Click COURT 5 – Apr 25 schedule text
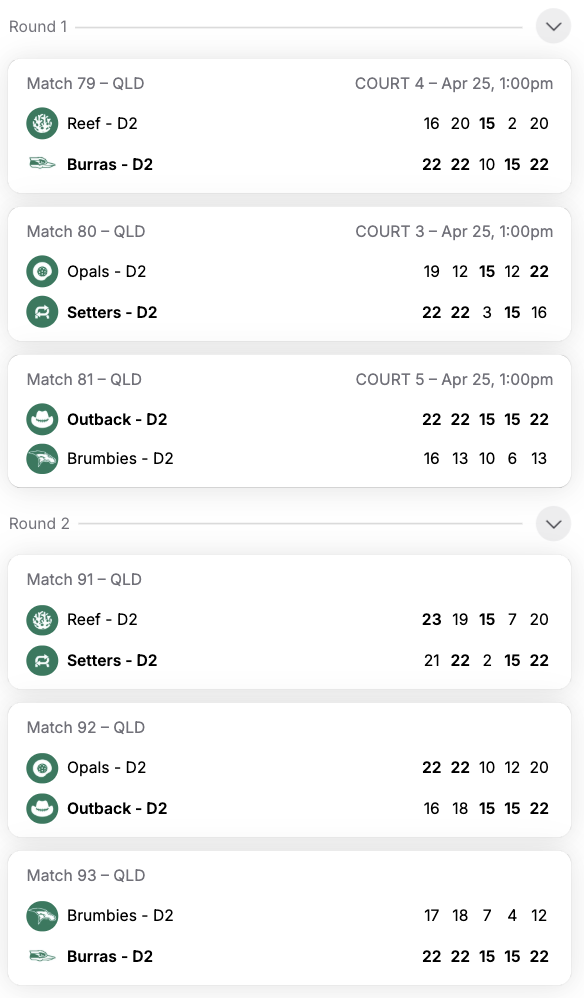 (x=454, y=379)
